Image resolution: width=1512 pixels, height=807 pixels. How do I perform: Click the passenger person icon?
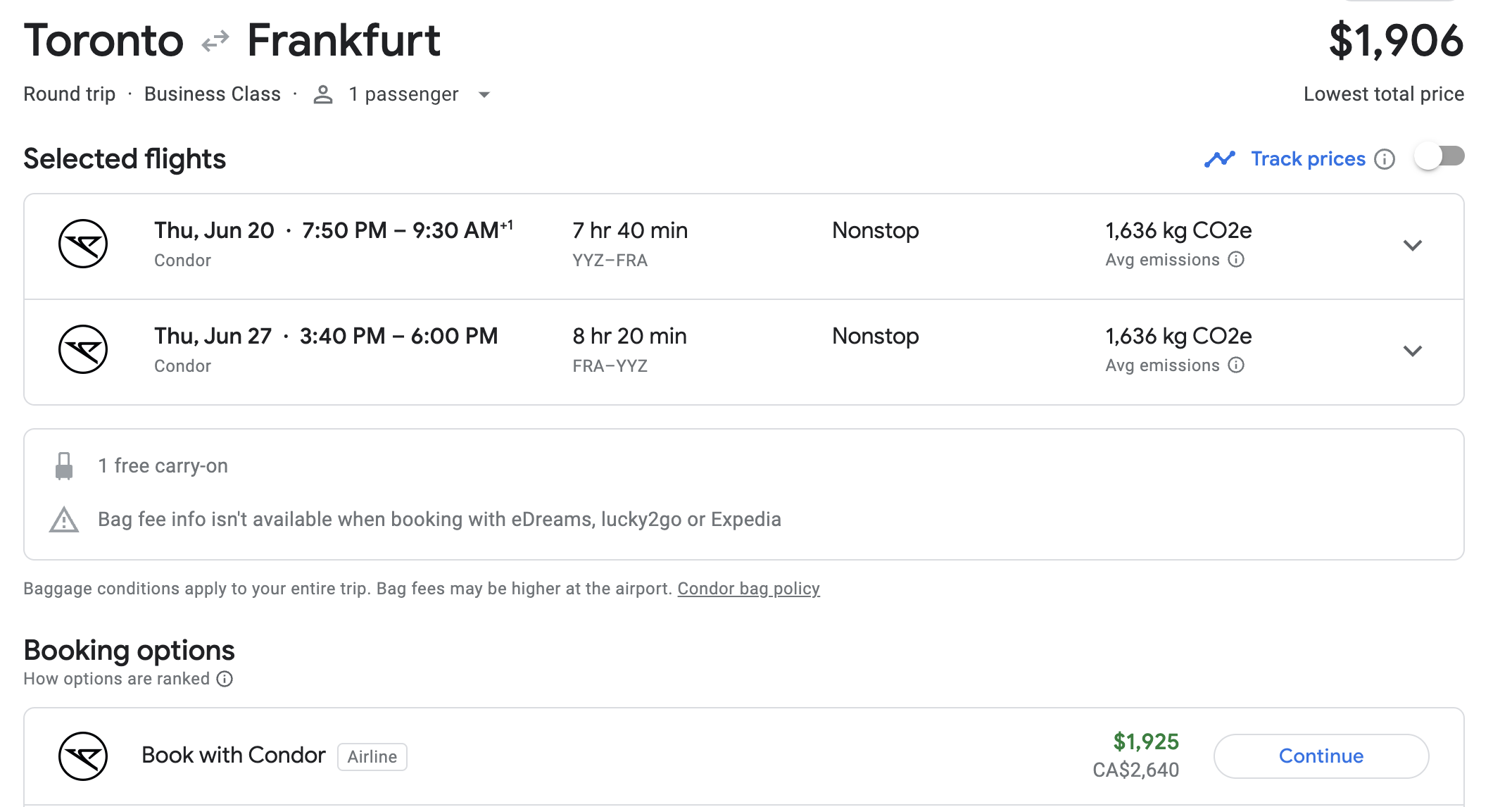coord(323,94)
